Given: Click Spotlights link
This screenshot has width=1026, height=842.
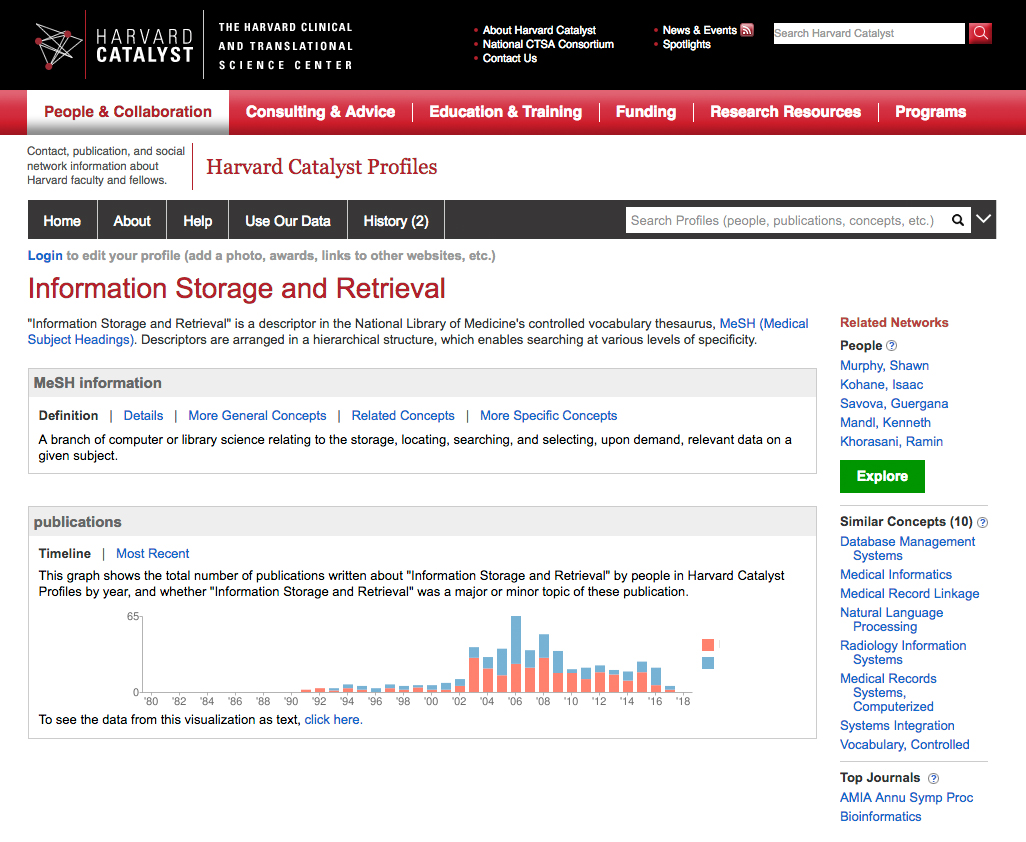Looking at the screenshot, I should [x=686, y=44].
